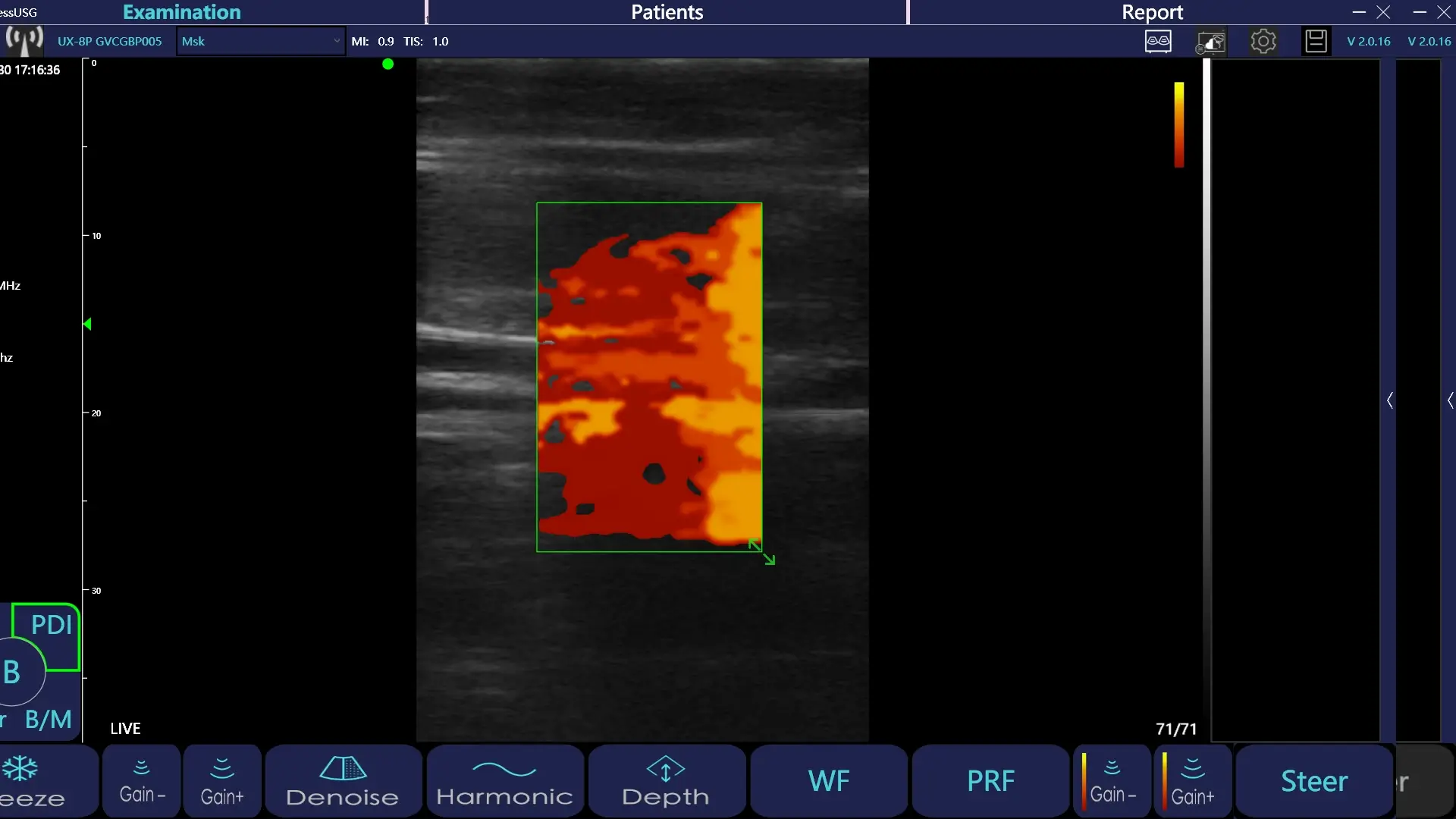Toggle the Denoise function

point(343,781)
